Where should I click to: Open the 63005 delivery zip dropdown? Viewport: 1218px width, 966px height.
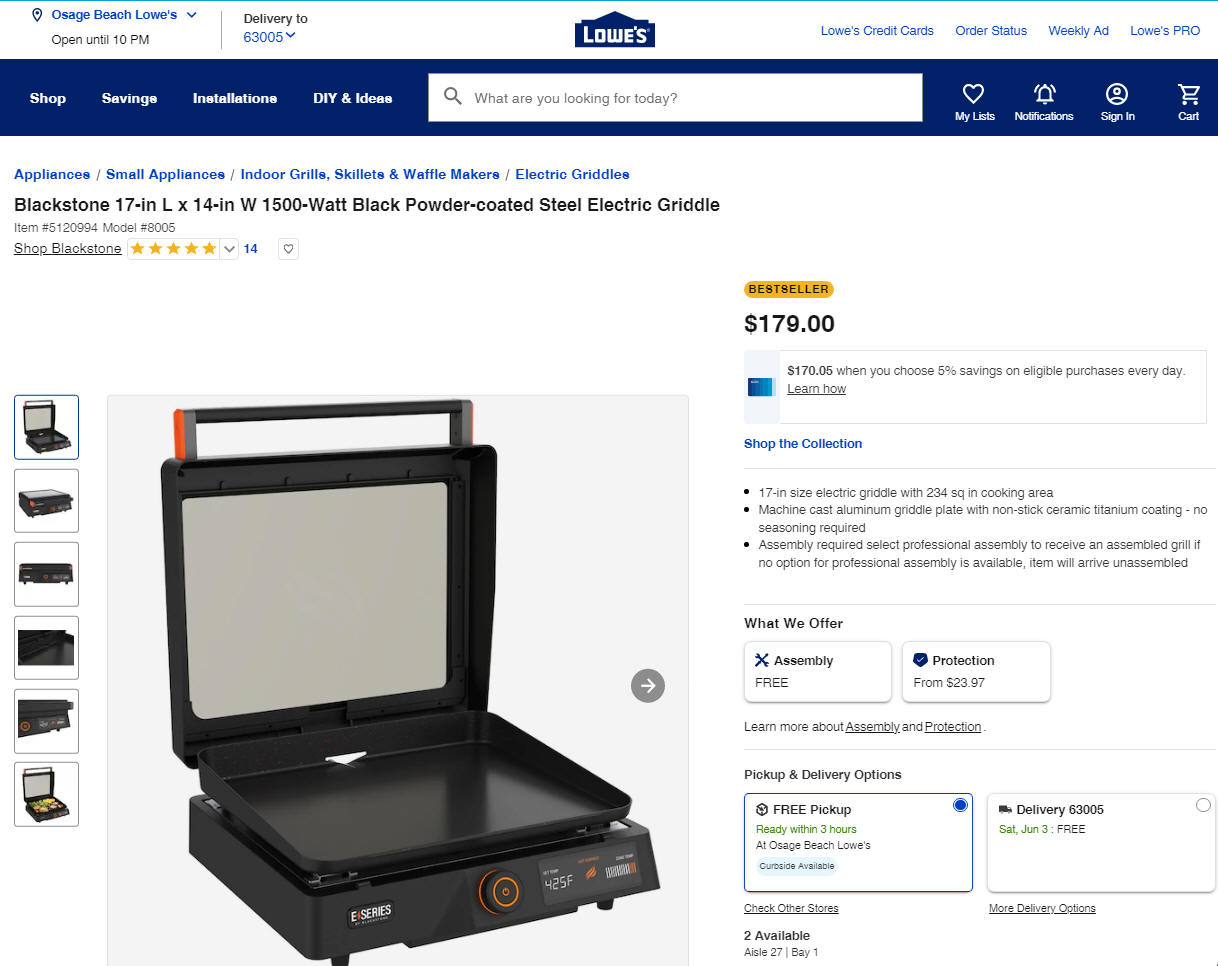click(269, 37)
